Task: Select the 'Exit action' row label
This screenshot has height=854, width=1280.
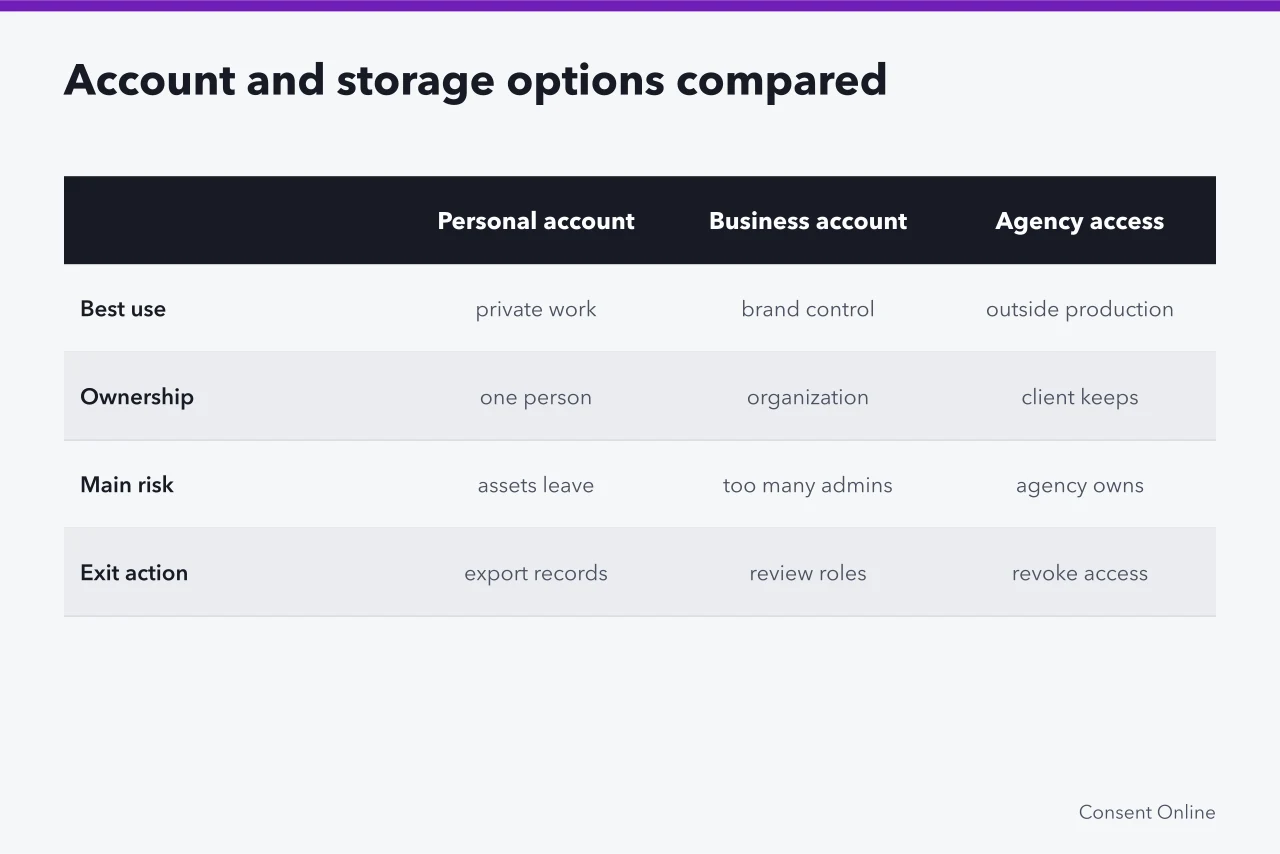Action: (134, 573)
